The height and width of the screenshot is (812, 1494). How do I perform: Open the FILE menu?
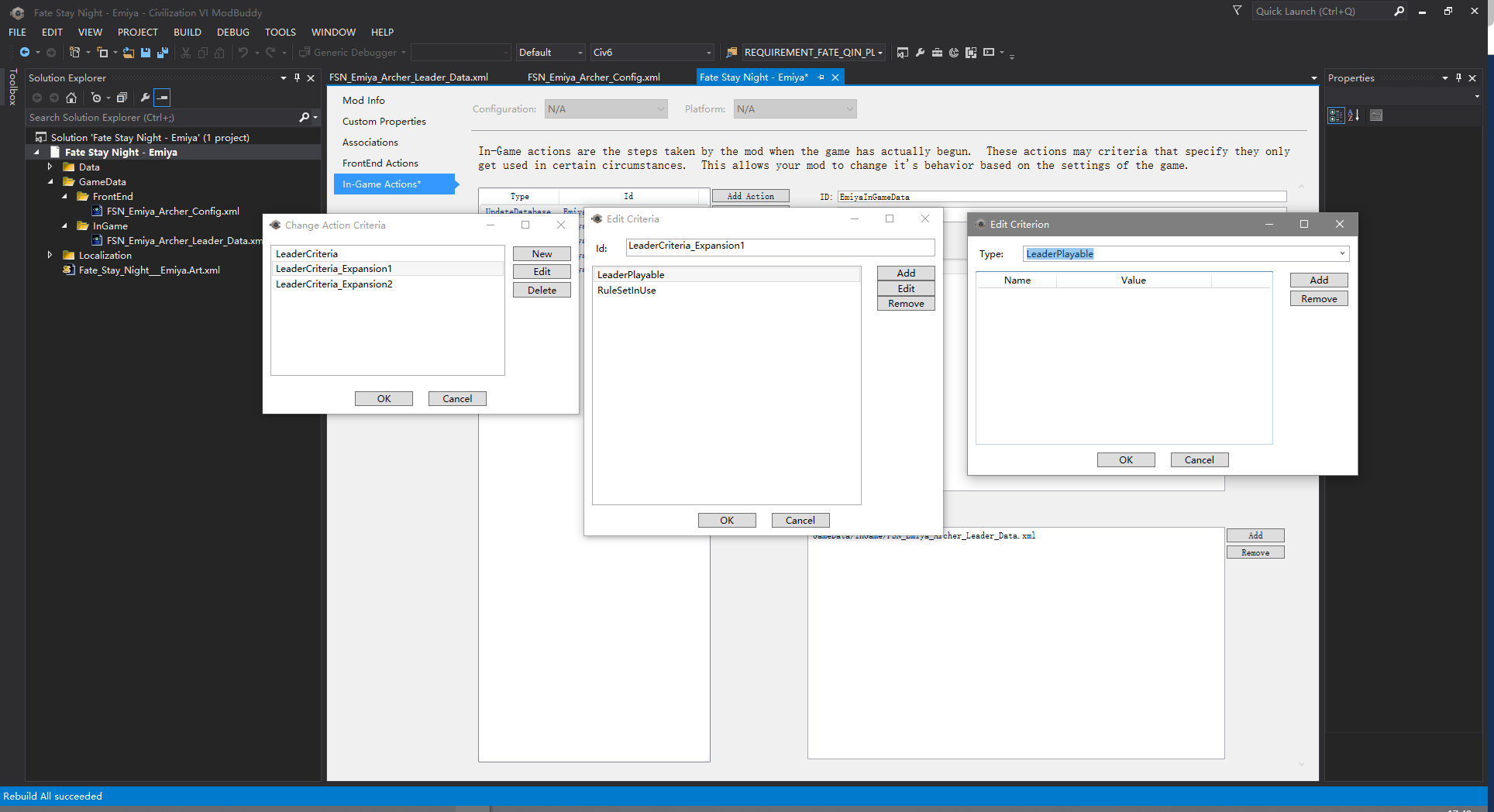pyautogui.click(x=18, y=33)
